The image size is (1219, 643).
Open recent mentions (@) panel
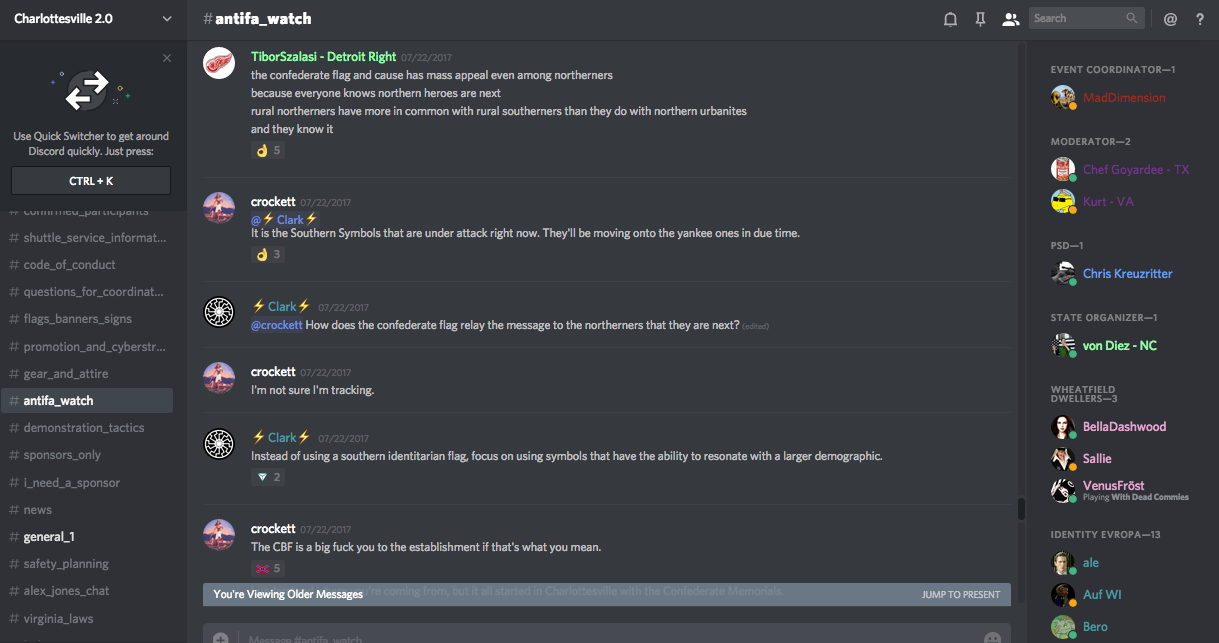(x=1170, y=19)
